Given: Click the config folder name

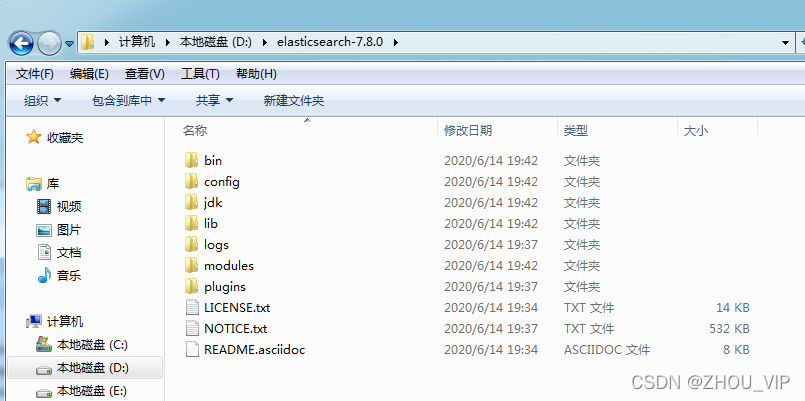Looking at the screenshot, I should click(x=222, y=182).
